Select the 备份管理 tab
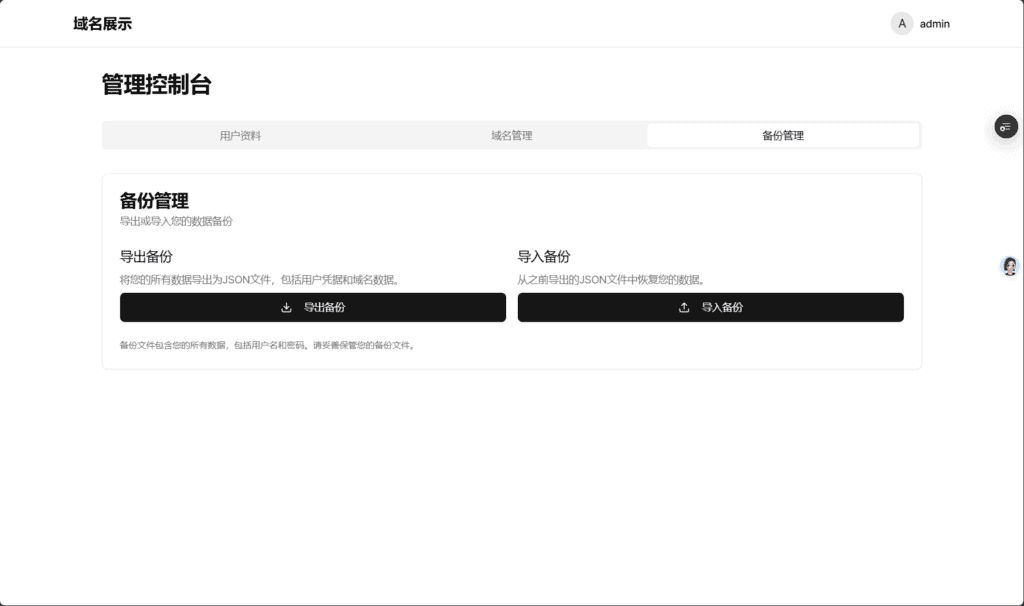Image resolution: width=1024 pixels, height=606 pixels. click(x=783, y=135)
